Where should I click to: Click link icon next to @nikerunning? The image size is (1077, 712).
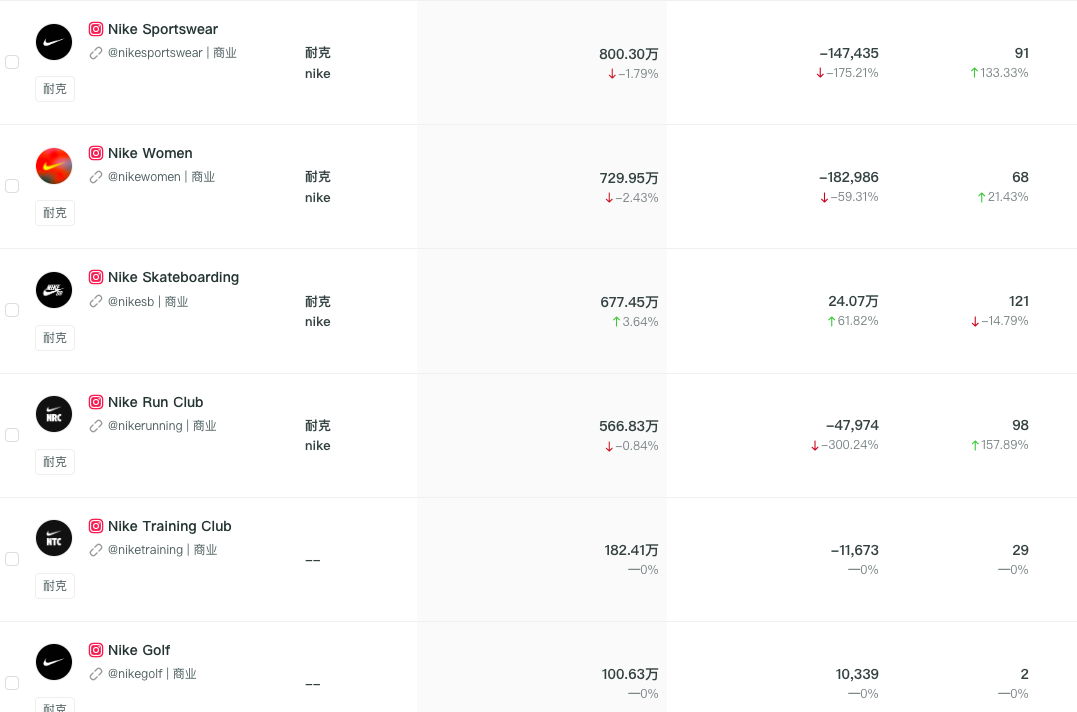point(96,426)
